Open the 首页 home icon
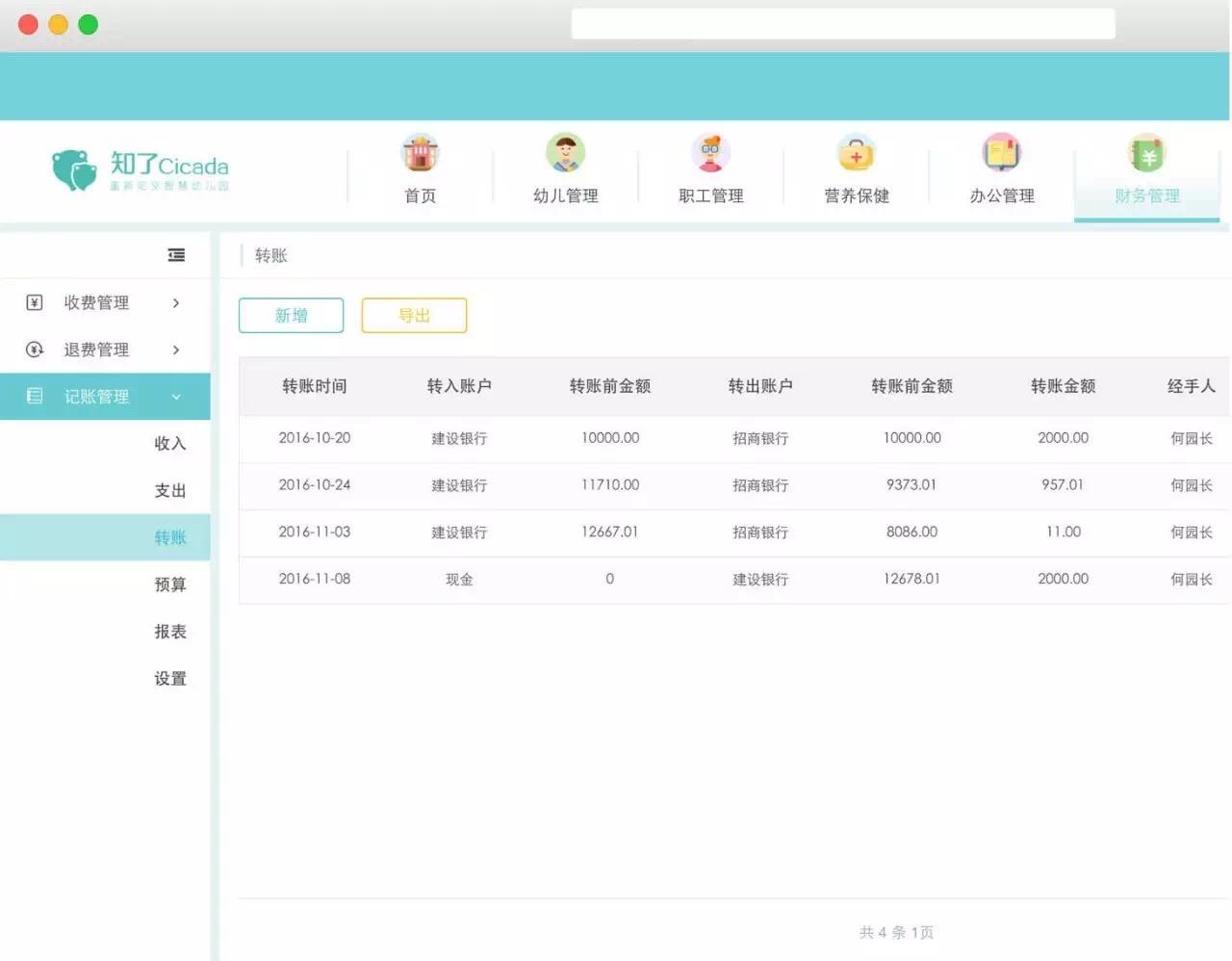The width and height of the screenshot is (1232, 961). (420, 153)
